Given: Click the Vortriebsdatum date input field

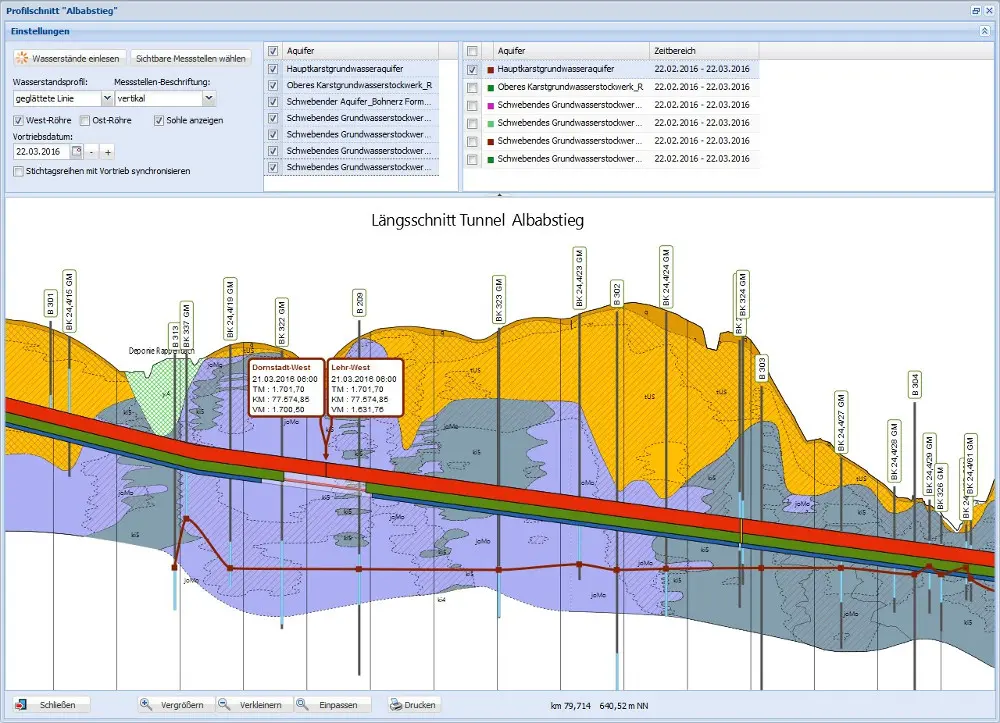Looking at the screenshot, I should click(x=42, y=152).
